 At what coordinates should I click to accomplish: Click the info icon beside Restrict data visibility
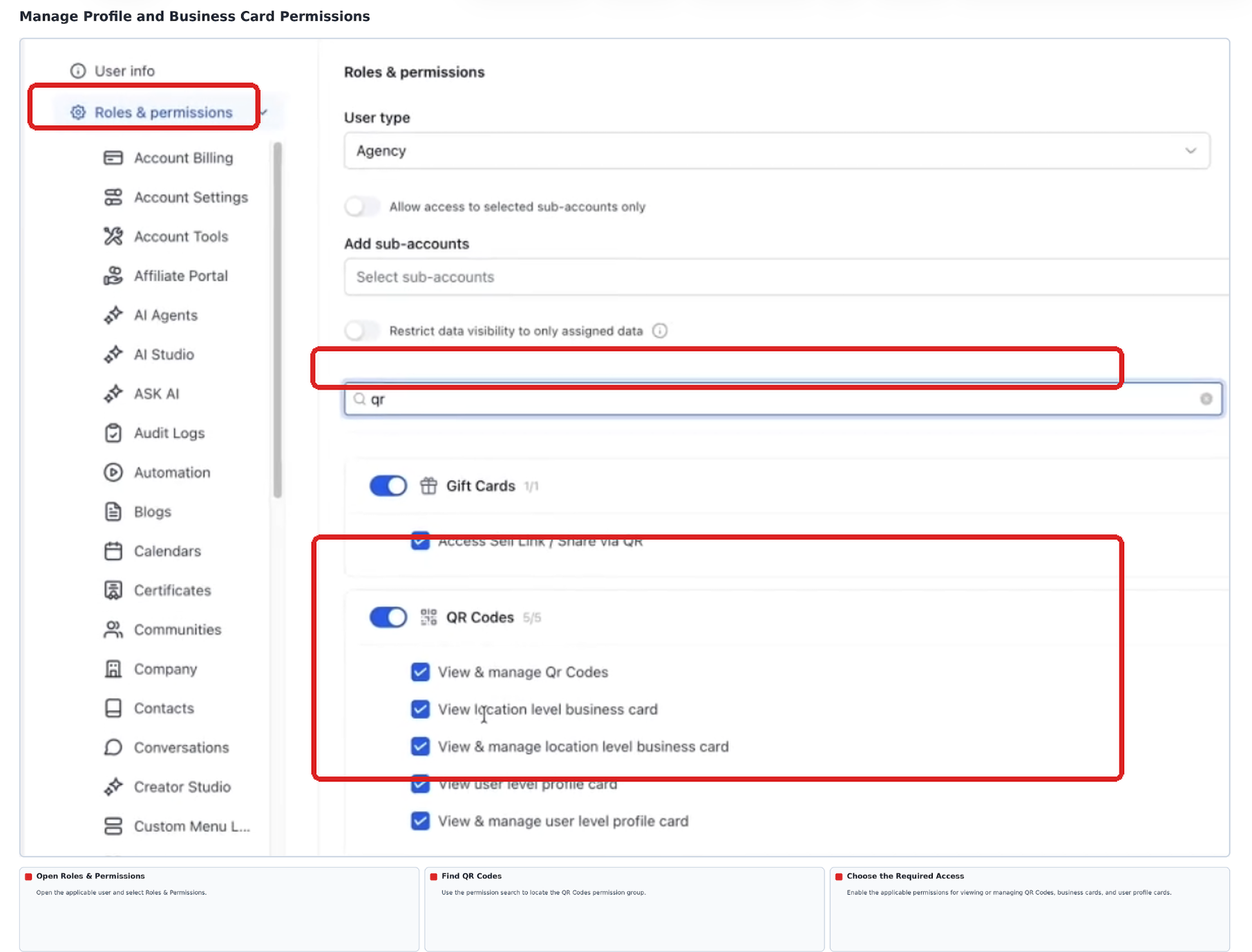(x=660, y=331)
